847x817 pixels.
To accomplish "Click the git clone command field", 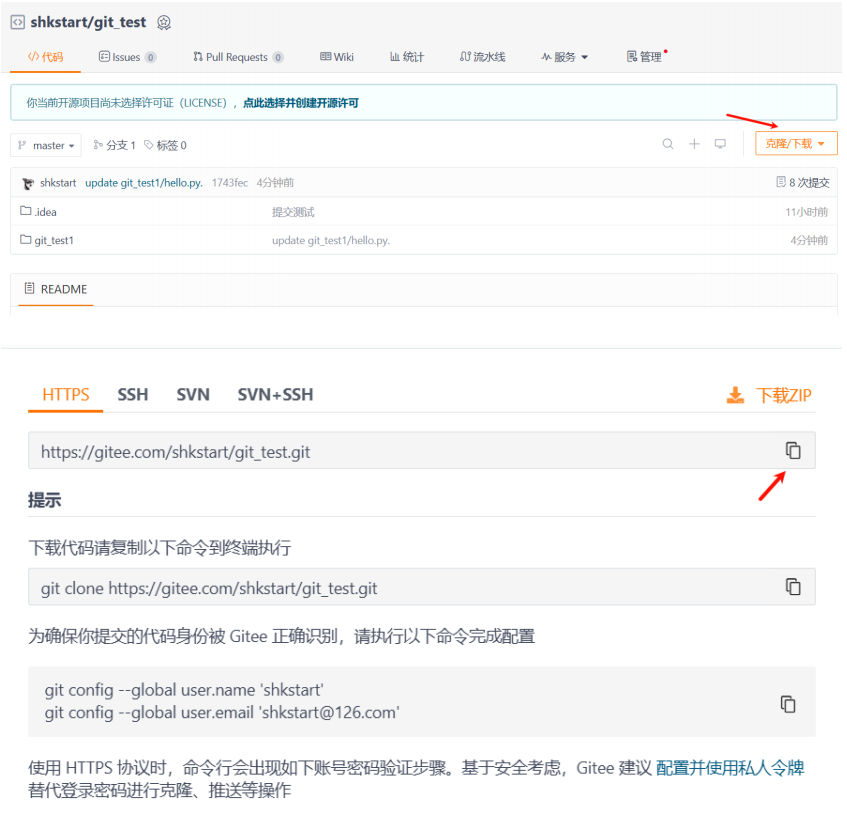I will coord(421,587).
